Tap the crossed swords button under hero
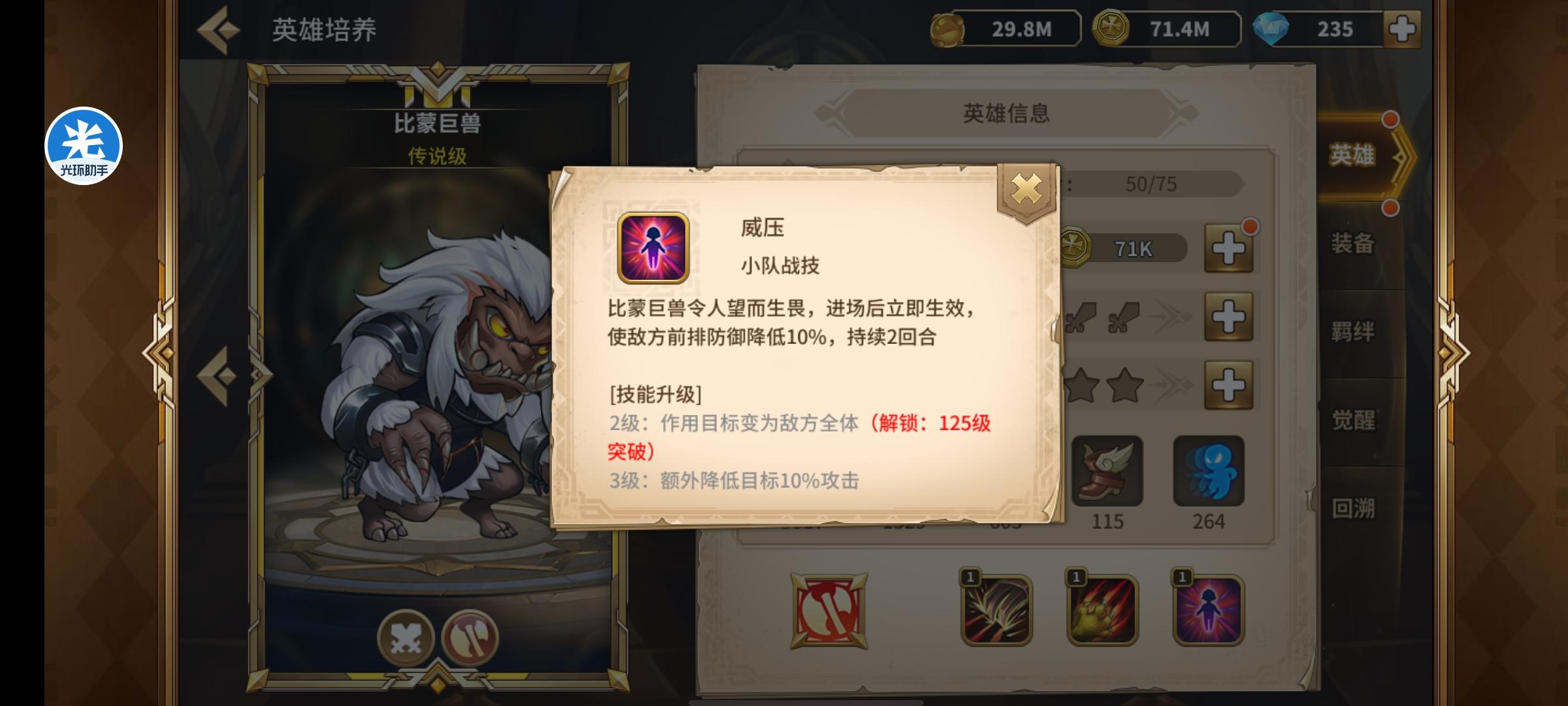 tap(406, 639)
